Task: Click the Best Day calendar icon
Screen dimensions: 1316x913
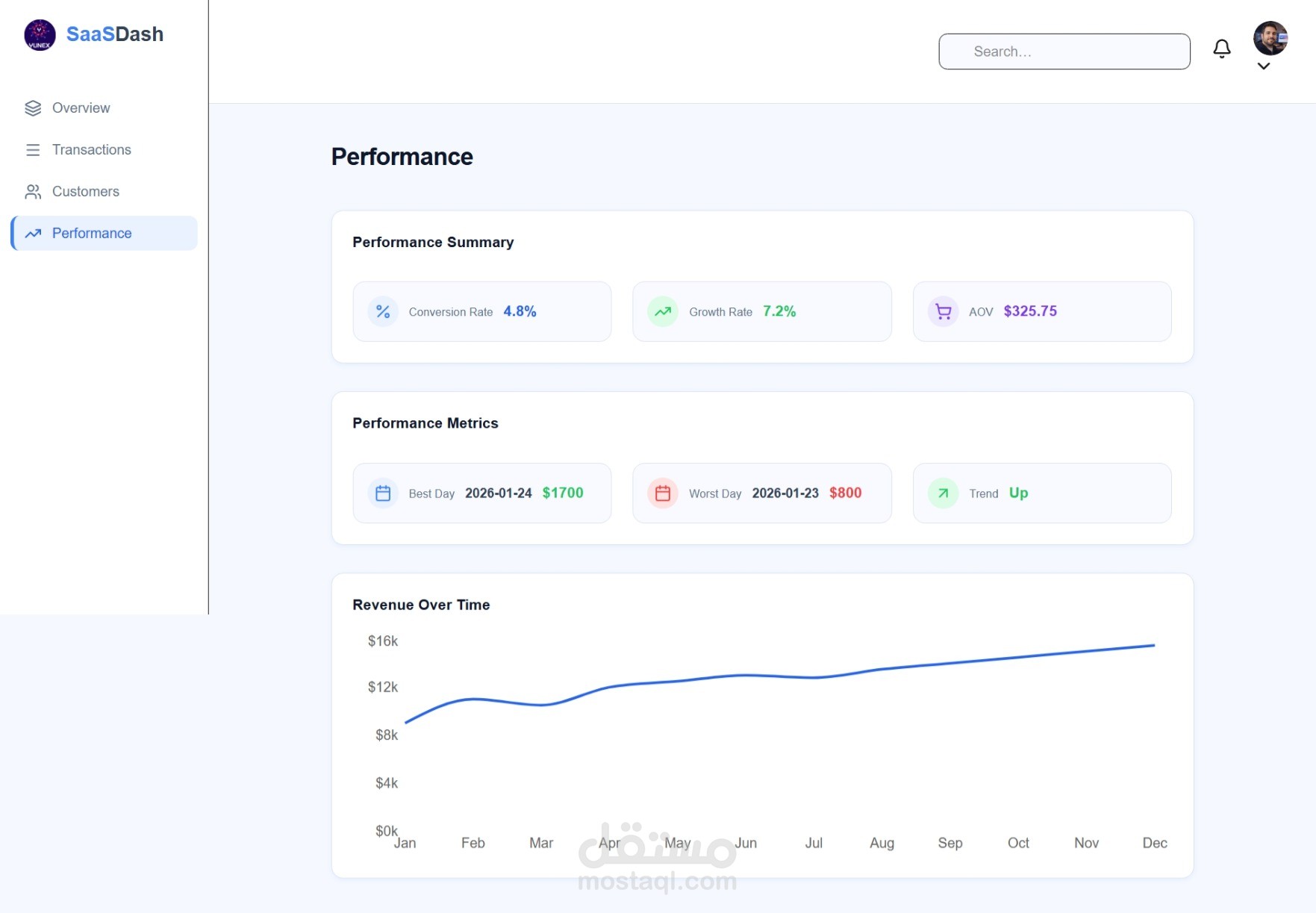Action: pyautogui.click(x=383, y=493)
